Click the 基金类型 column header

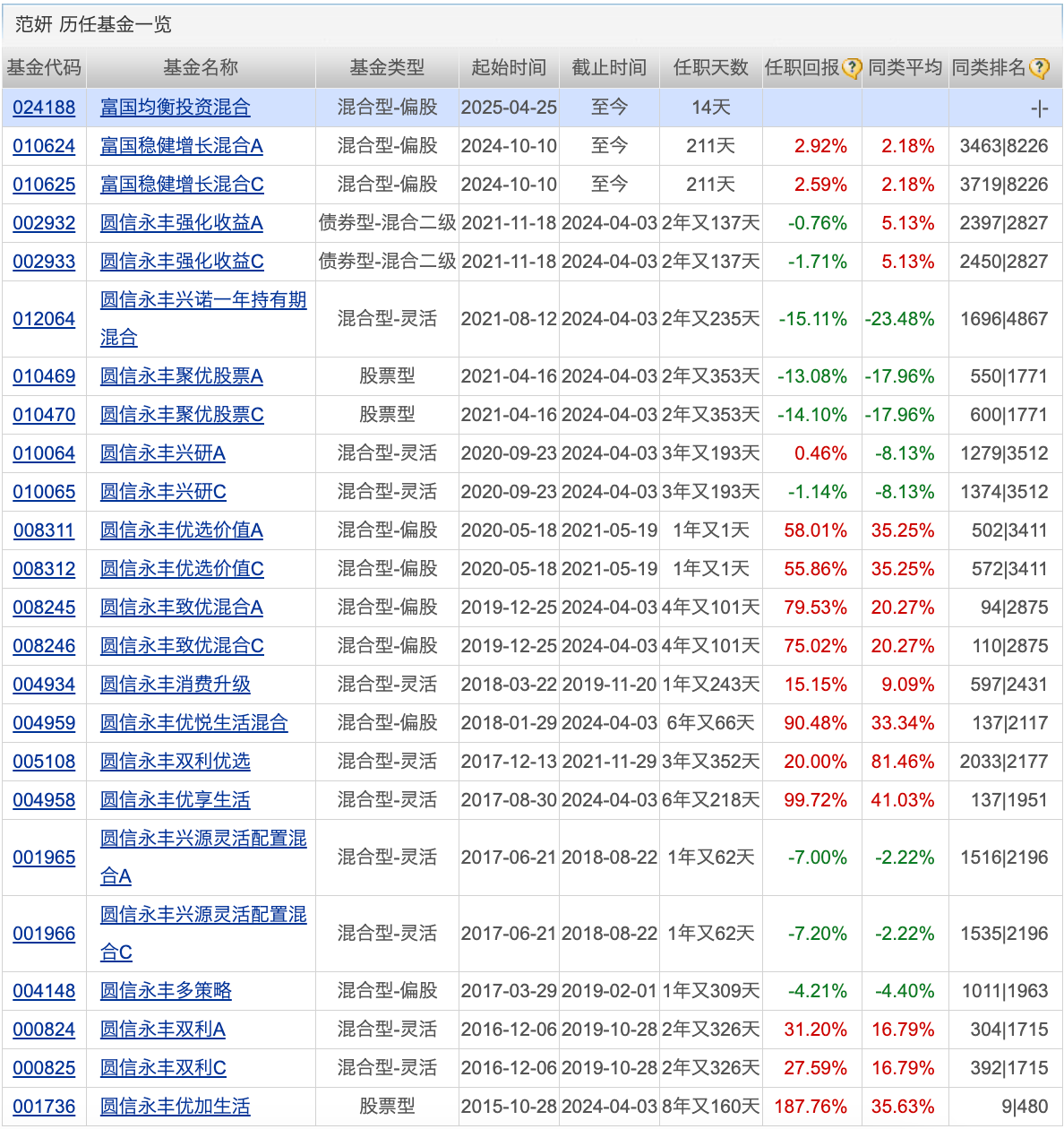point(387,68)
